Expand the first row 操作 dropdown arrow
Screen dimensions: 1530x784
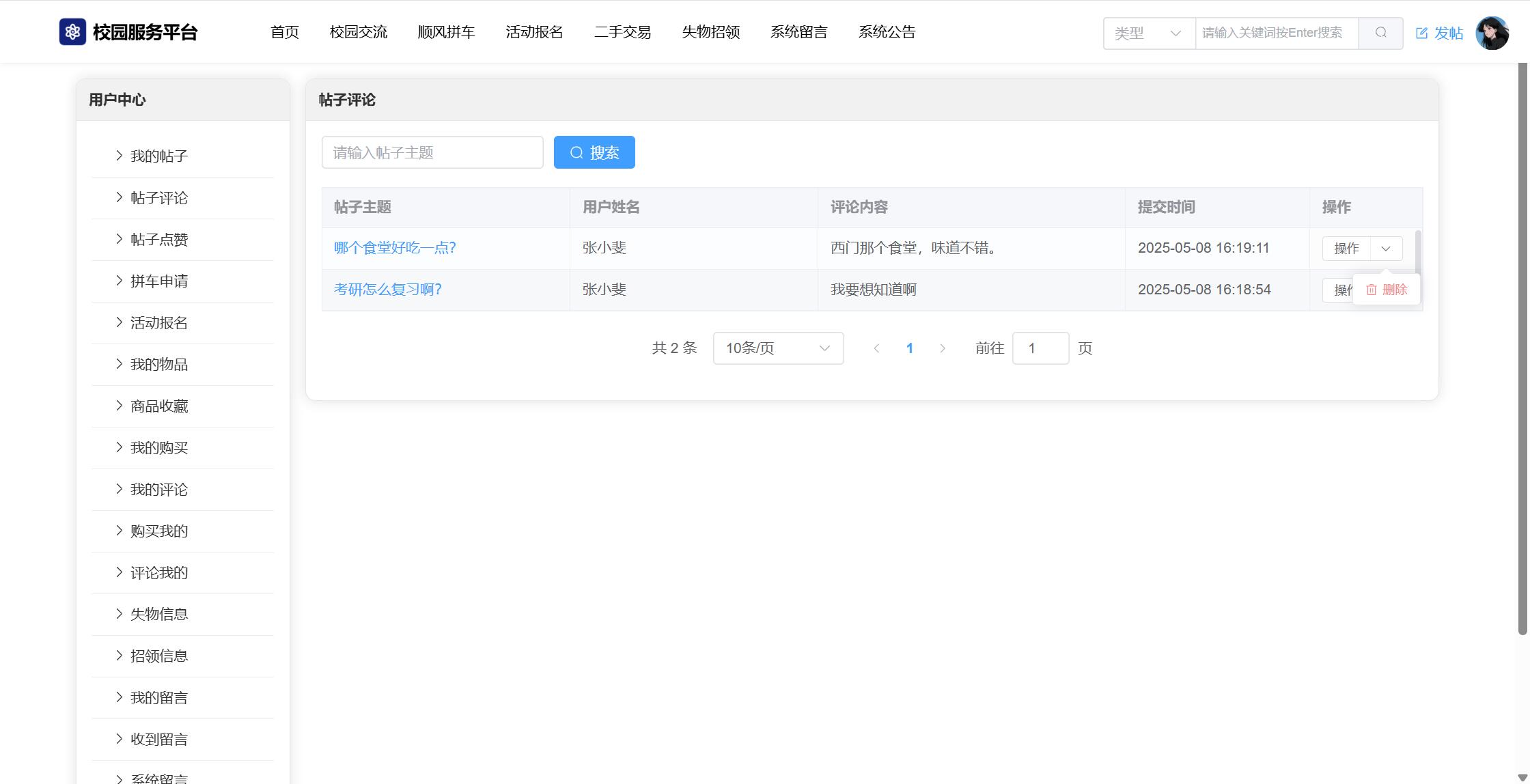coord(1386,249)
